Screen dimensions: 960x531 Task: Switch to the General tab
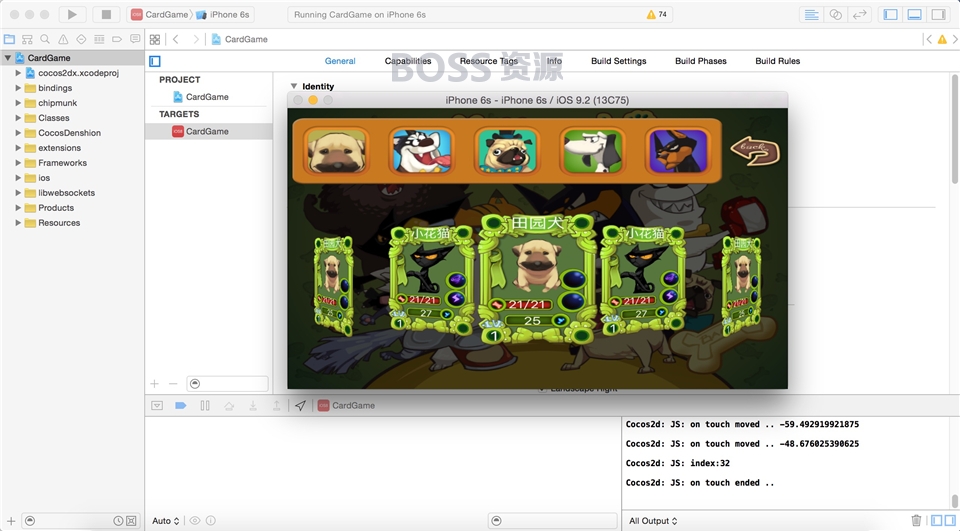point(340,61)
